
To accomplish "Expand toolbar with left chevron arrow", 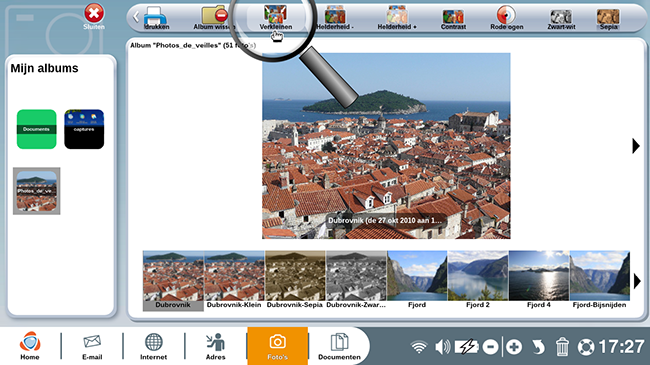I will tap(136, 17).
